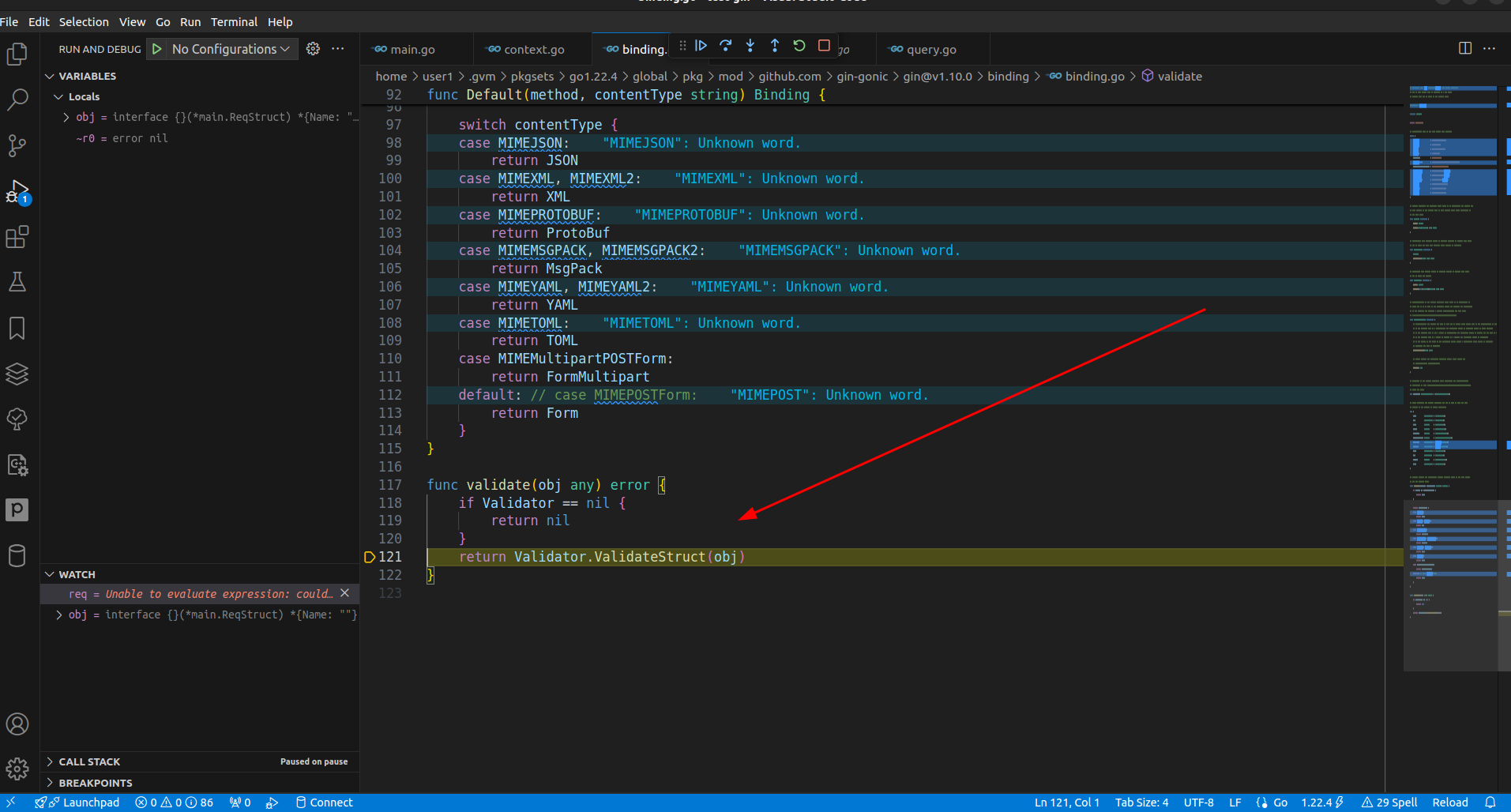Open the Search view in activity bar

coord(17,100)
